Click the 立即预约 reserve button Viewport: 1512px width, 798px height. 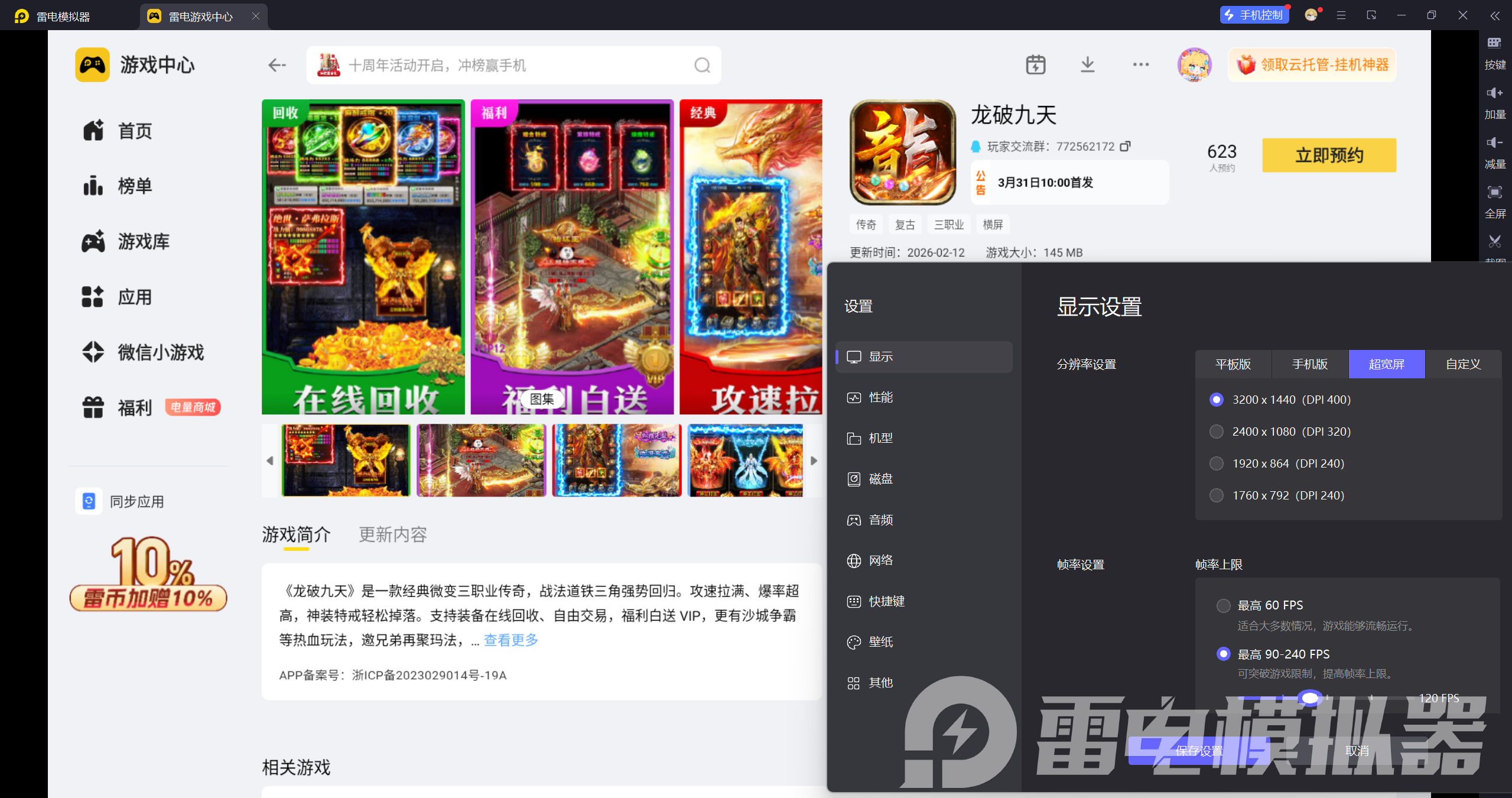click(x=1328, y=155)
